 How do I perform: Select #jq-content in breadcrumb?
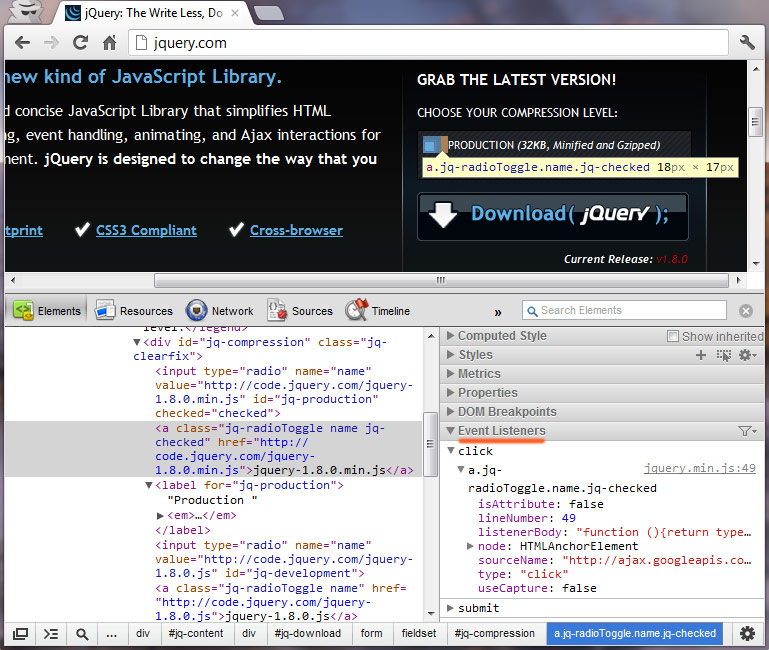click(196, 633)
